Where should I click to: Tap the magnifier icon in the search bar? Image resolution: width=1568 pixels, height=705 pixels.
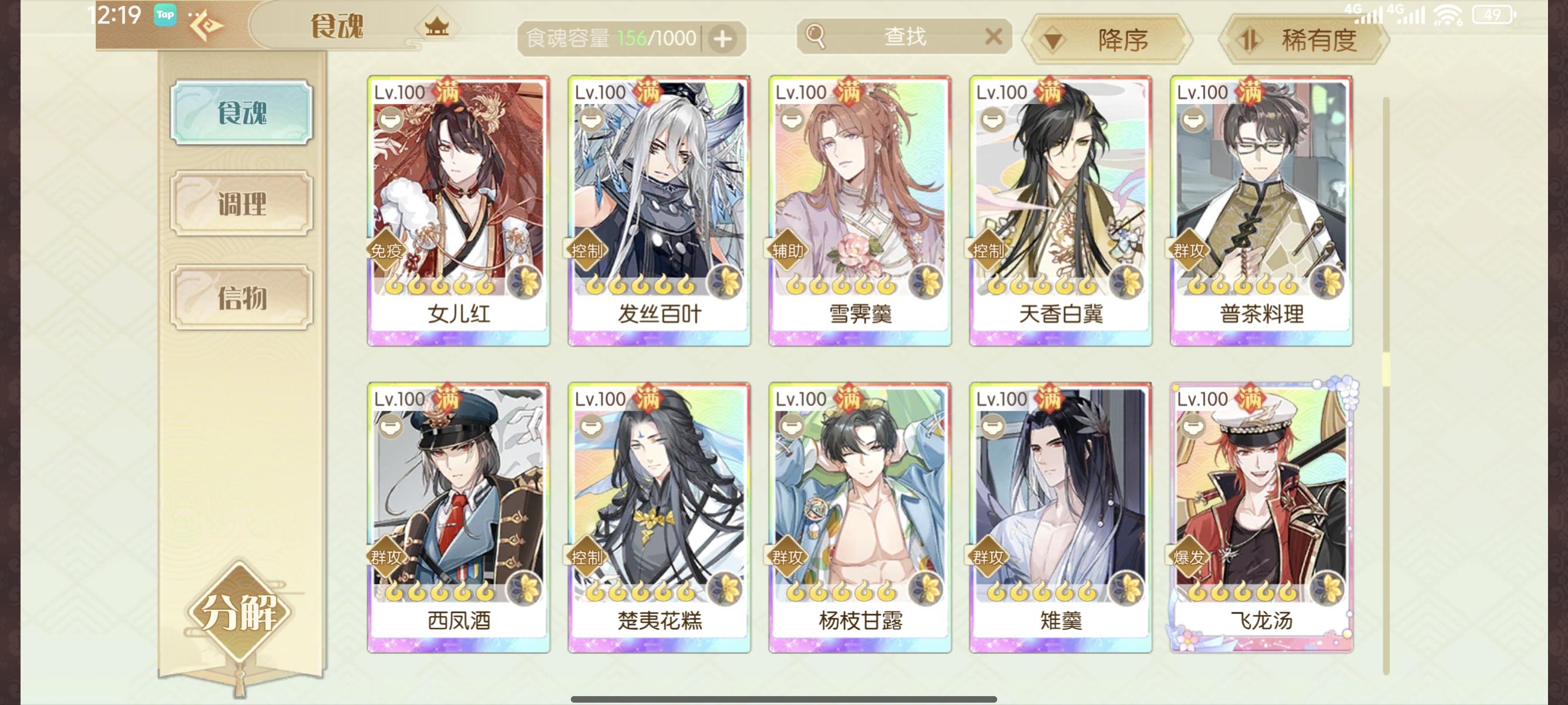pos(815,36)
